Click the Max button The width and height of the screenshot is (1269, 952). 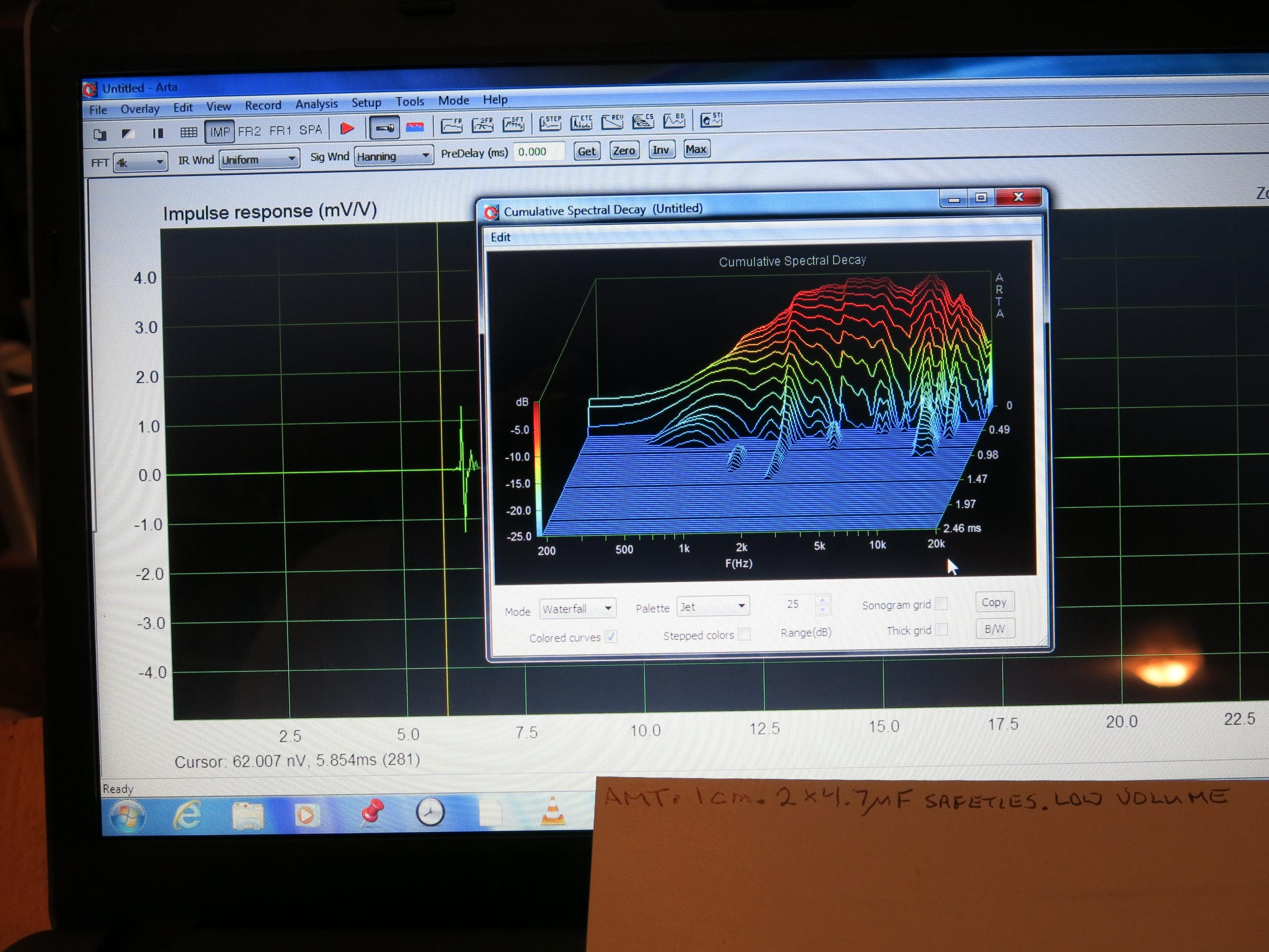[x=696, y=149]
